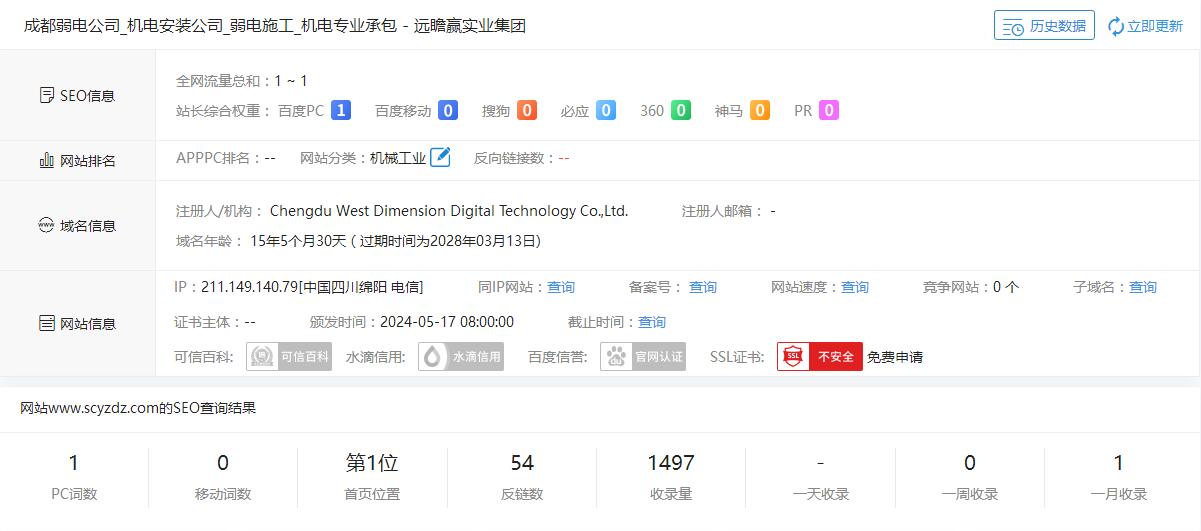The height and width of the screenshot is (531, 1201).
Task: Click the Biying weight badge
Action: (605, 111)
